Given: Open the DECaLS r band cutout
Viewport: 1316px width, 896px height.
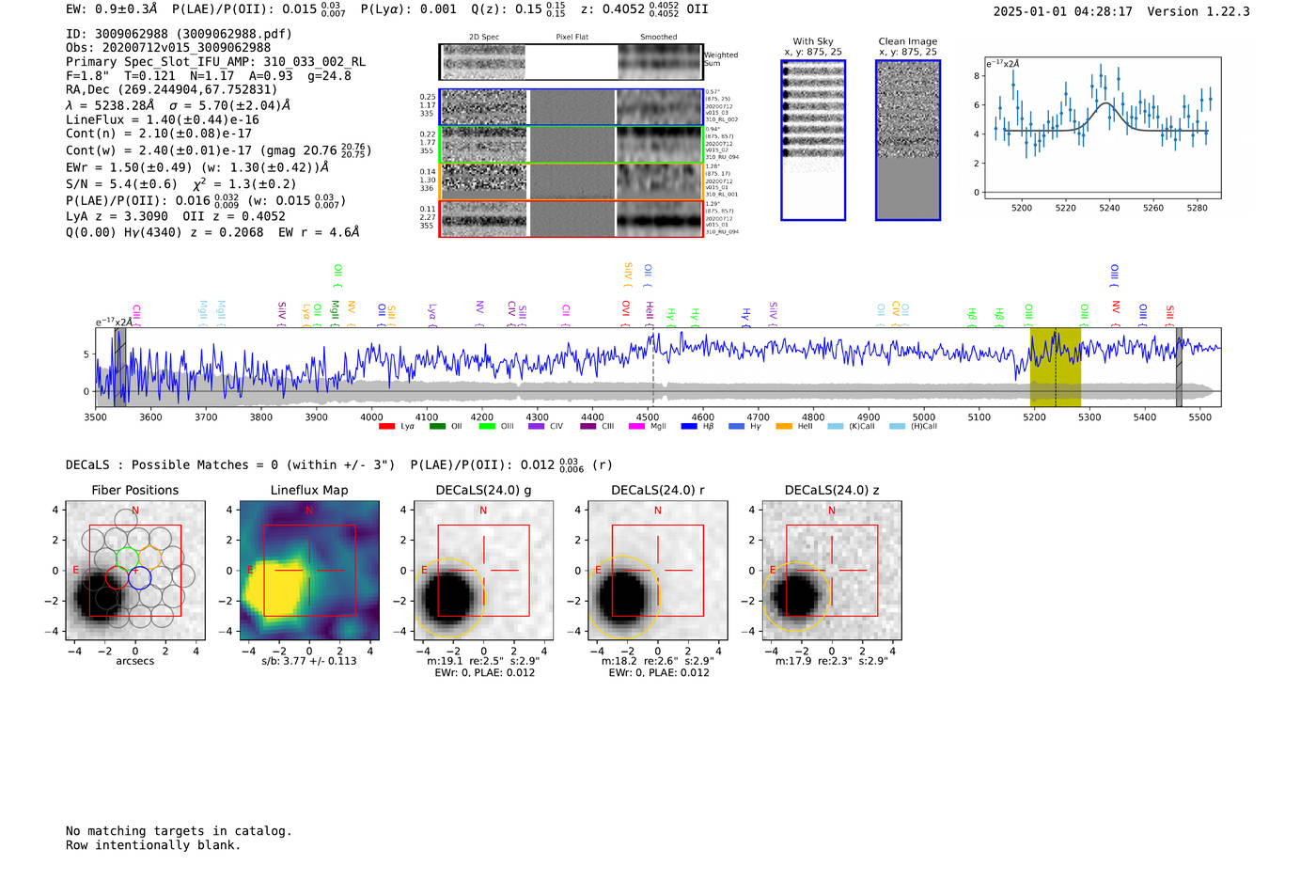Looking at the screenshot, I should point(658,571).
